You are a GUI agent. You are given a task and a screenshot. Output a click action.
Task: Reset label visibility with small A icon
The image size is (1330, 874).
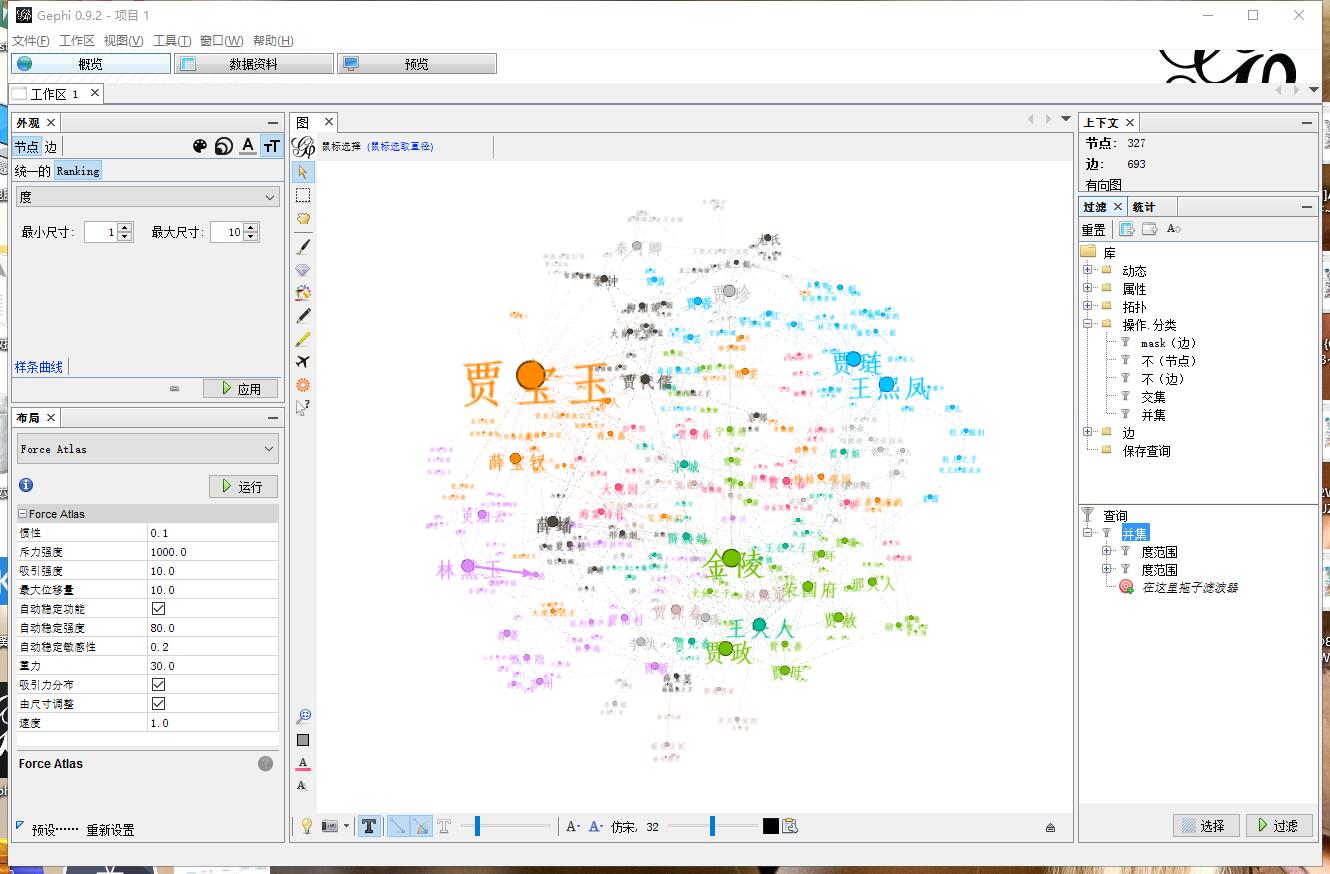coord(302,786)
